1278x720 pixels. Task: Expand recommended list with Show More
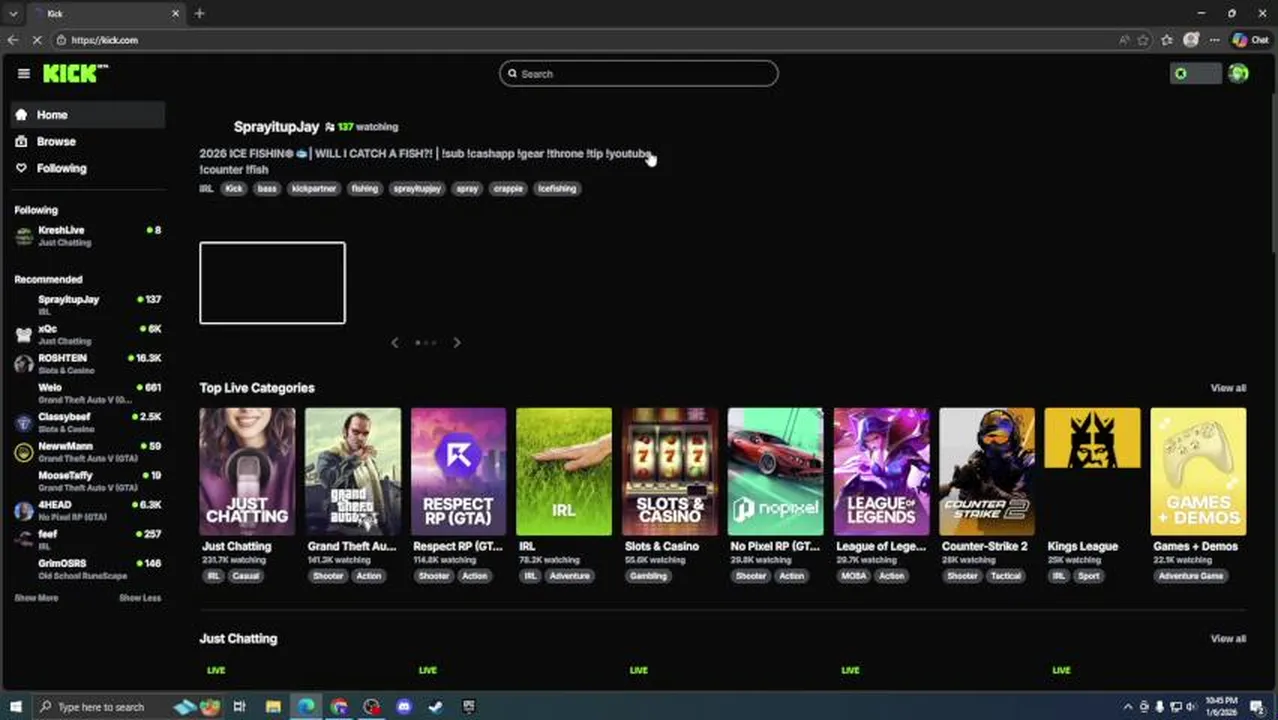pos(36,598)
